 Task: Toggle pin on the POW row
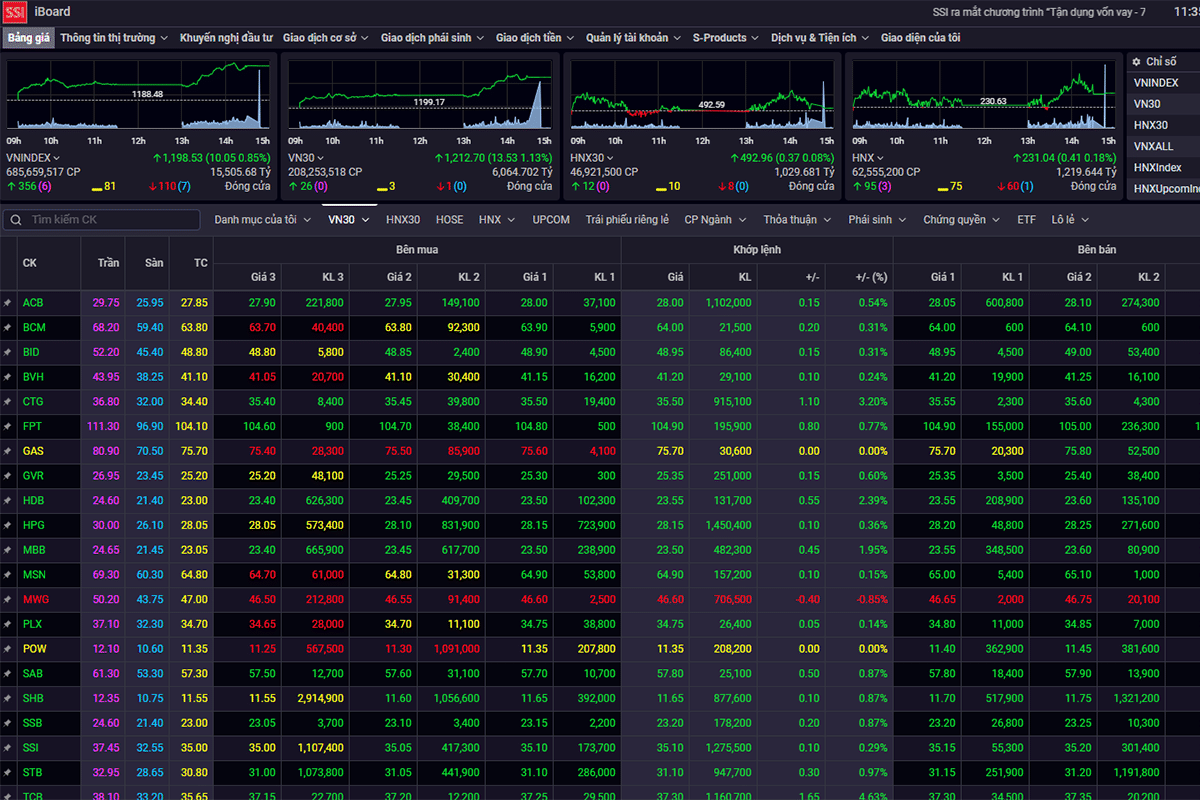click(8, 649)
